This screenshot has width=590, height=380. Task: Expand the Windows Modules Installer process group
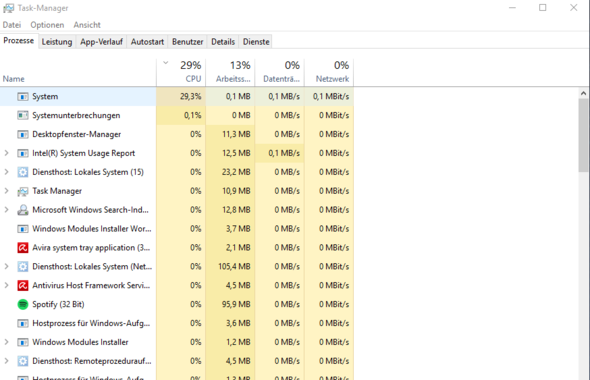[6, 342]
